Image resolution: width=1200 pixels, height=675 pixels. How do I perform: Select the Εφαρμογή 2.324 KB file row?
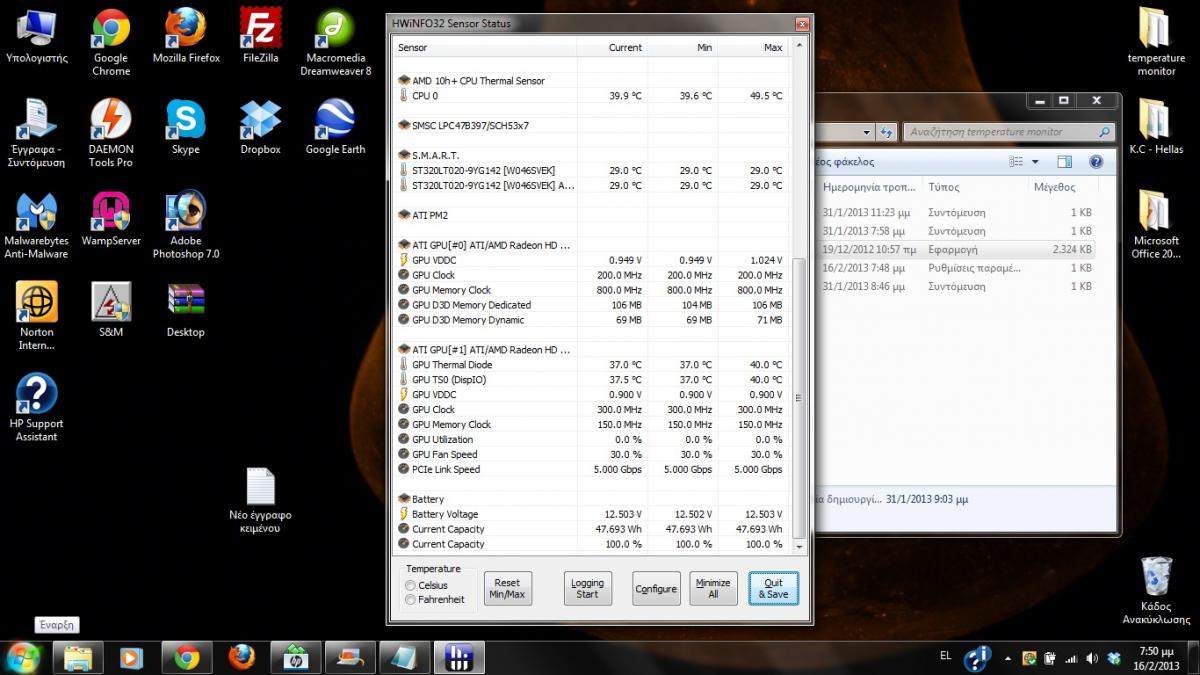(x=956, y=249)
